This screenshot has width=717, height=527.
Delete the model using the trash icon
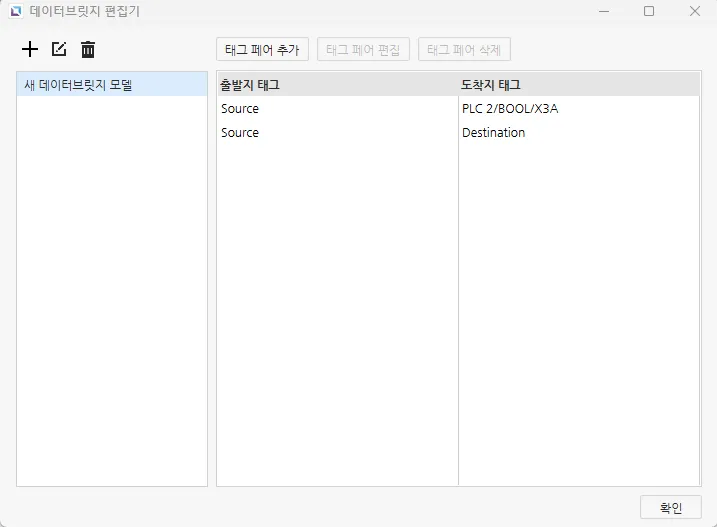88,49
